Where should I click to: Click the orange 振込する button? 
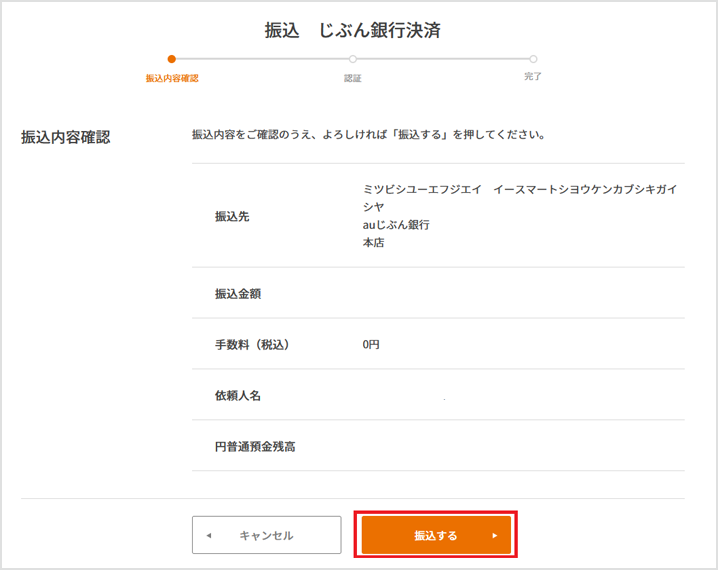[x=436, y=535]
